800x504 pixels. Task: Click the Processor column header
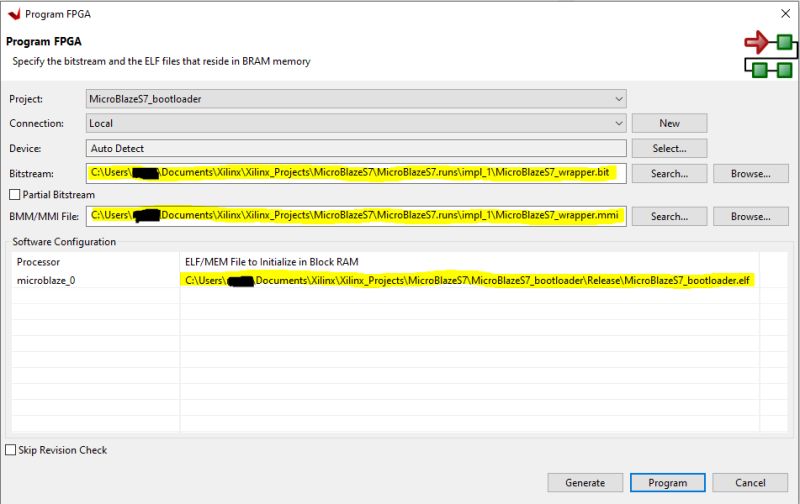click(x=95, y=262)
